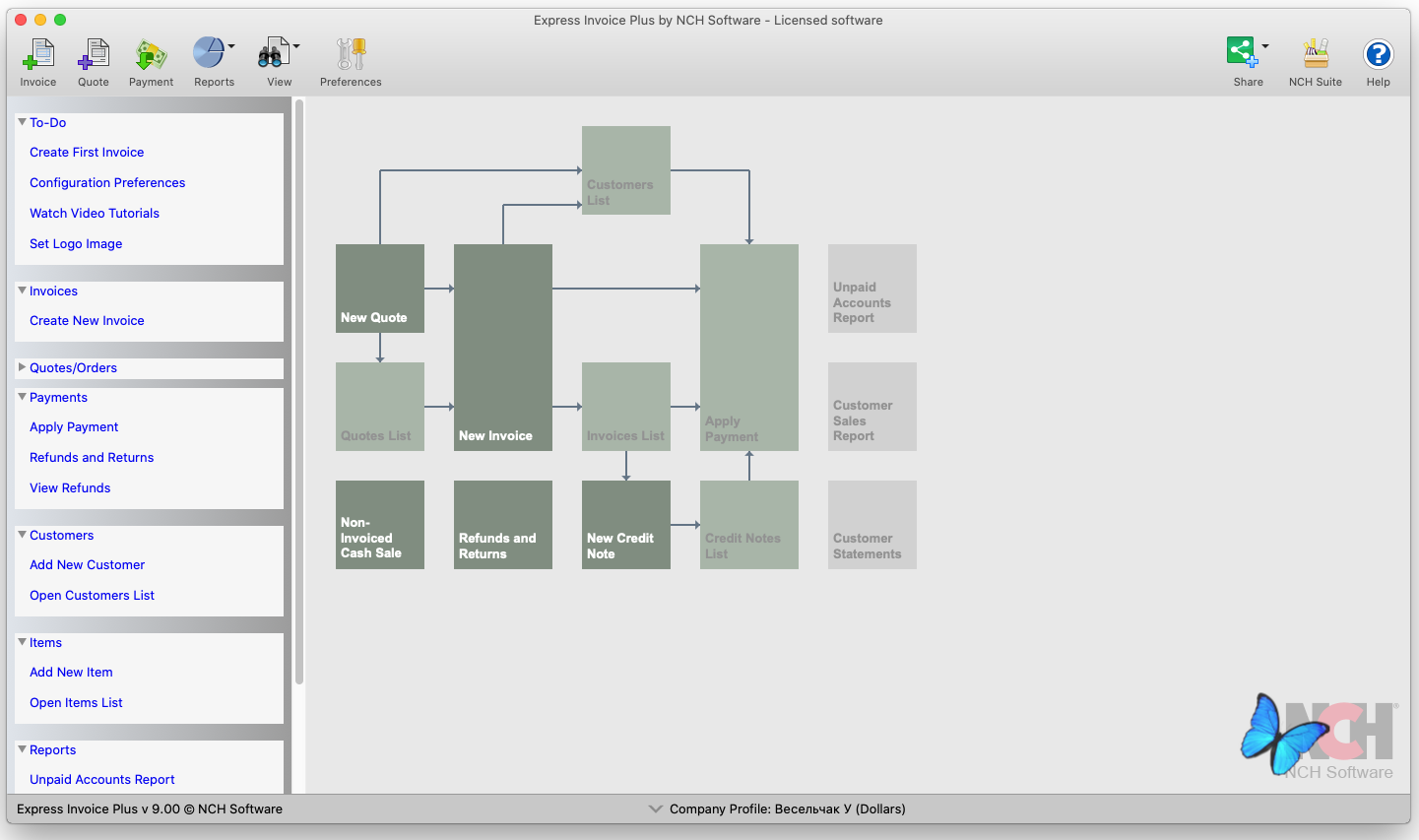Open Customer Statements tile
This screenshot has width=1419, height=840.
[872, 525]
